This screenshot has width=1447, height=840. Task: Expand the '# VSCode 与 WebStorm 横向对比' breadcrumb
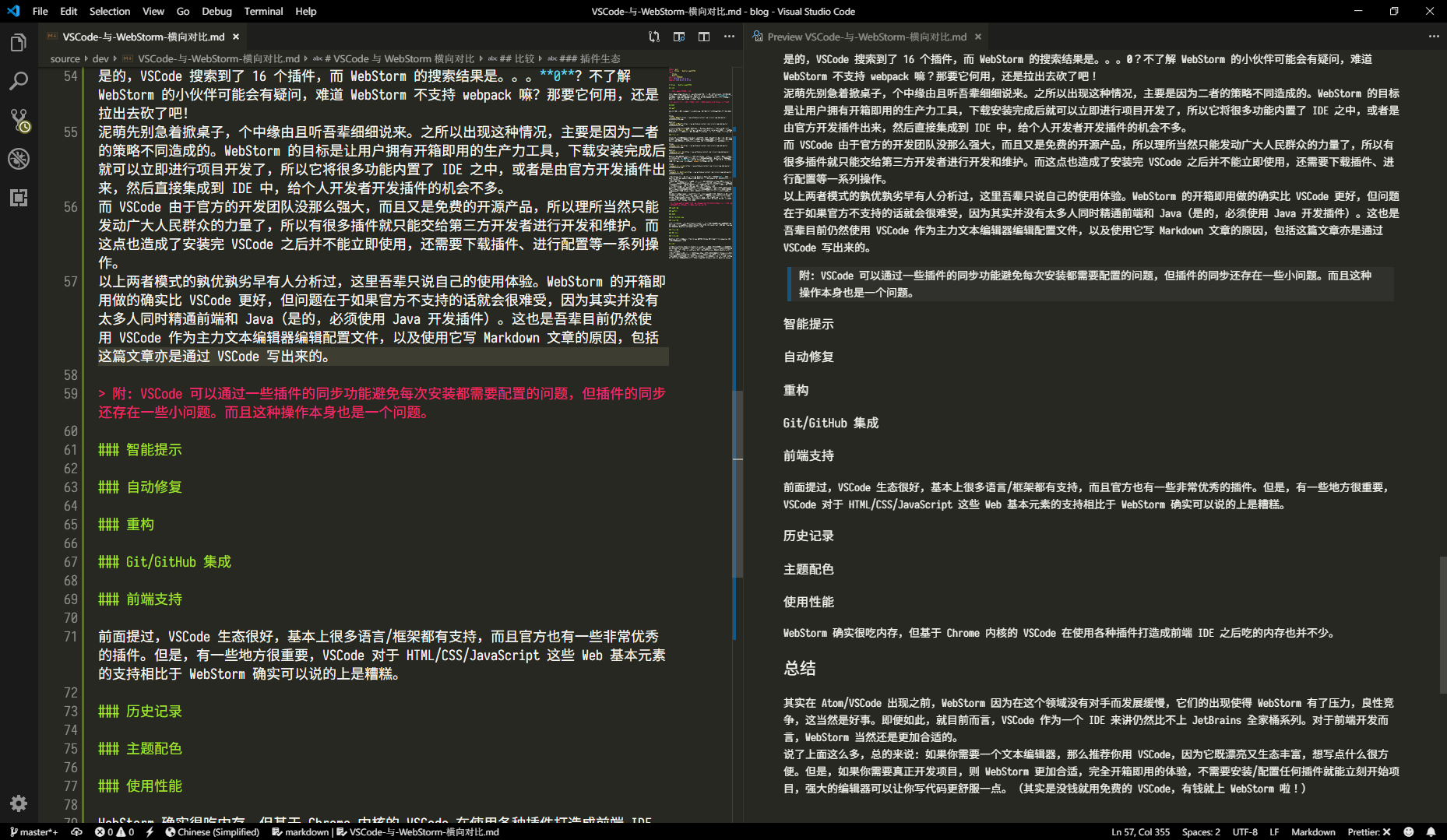[x=393, y=58]
